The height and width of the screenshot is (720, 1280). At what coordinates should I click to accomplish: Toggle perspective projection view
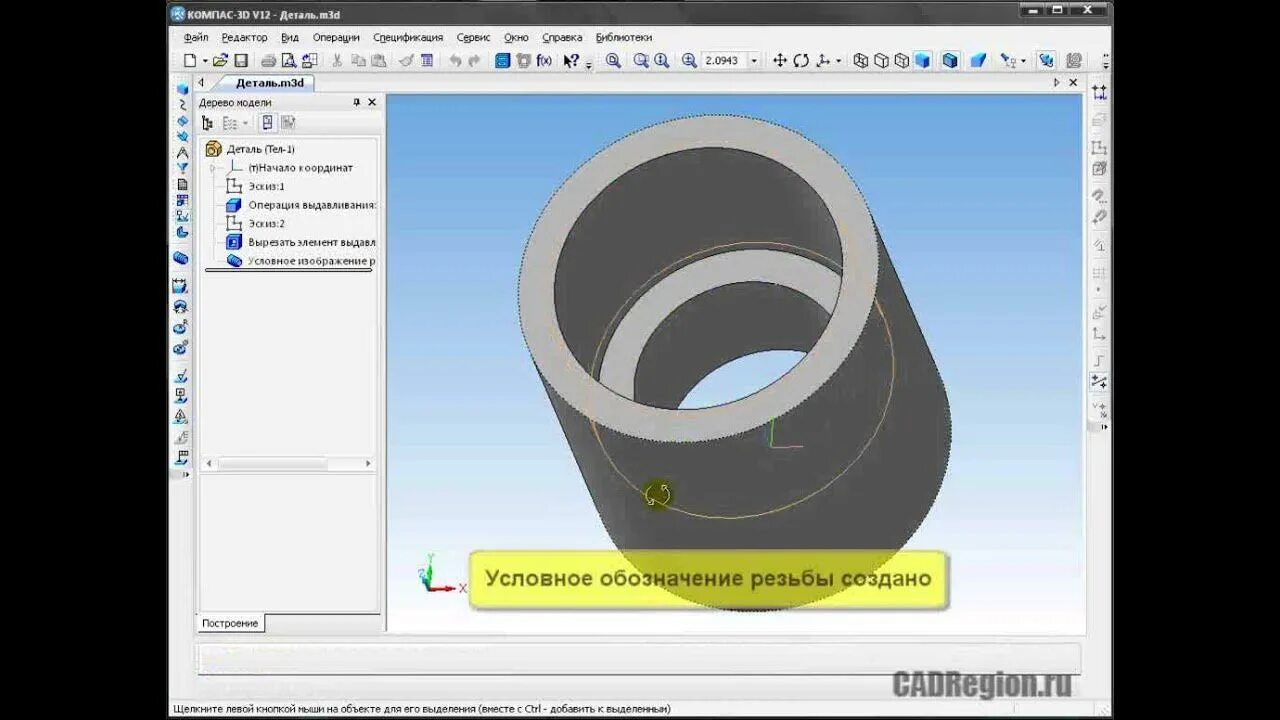click(978, 61)
